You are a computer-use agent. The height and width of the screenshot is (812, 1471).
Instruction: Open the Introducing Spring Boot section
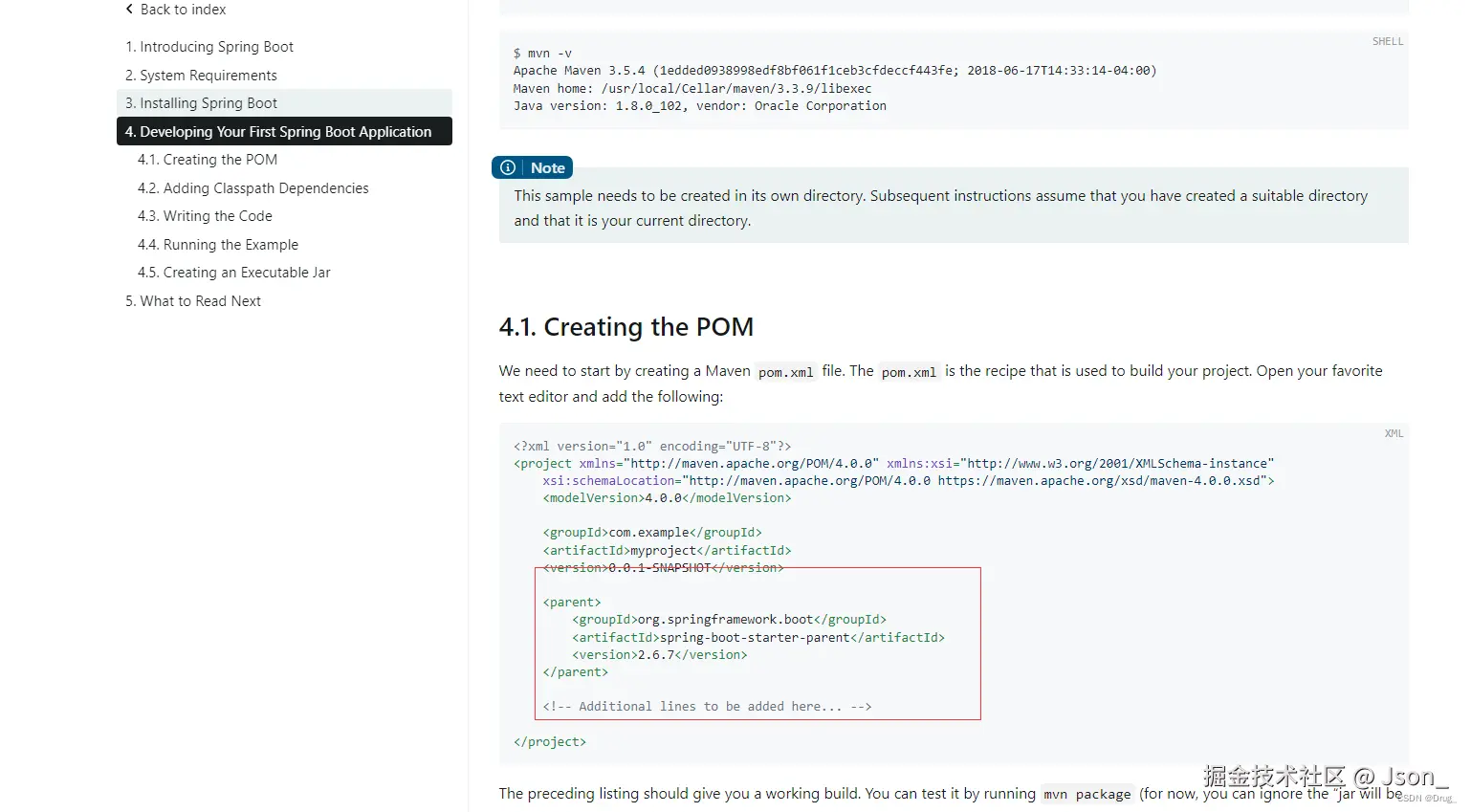pos(209,47)
